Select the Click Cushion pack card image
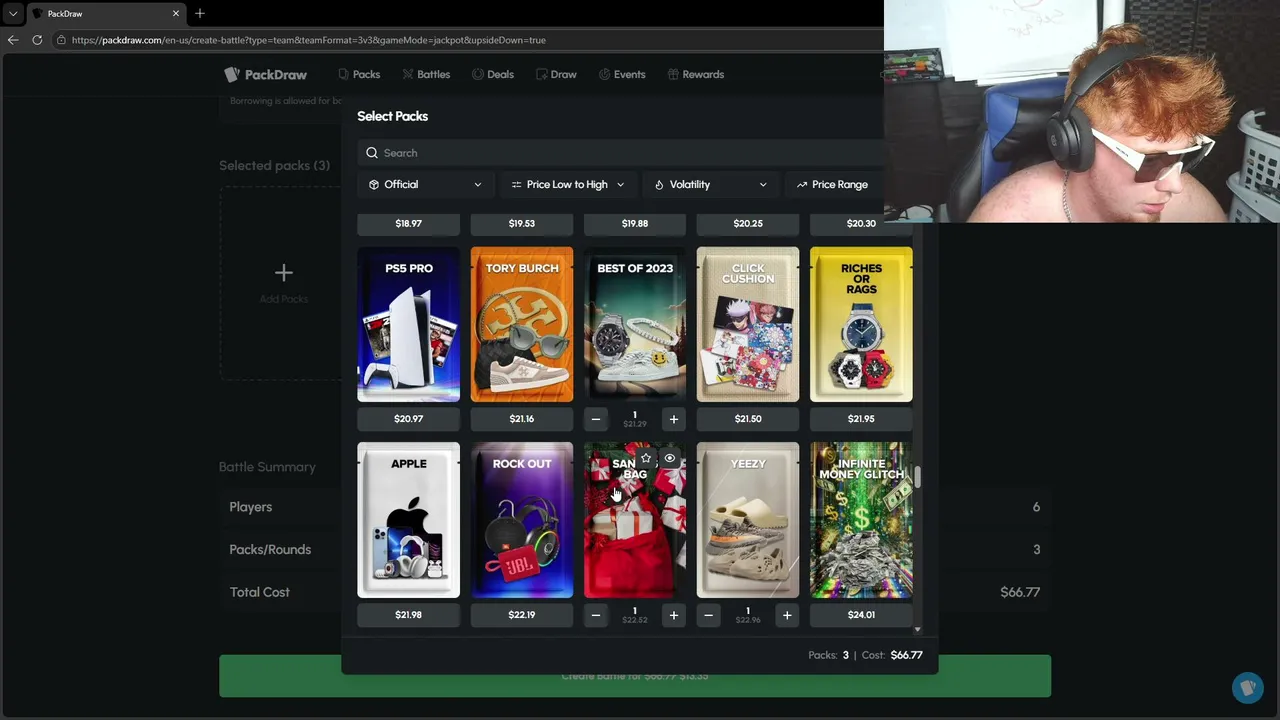This screenshot has height=720, width=1280. coord(748,324)
